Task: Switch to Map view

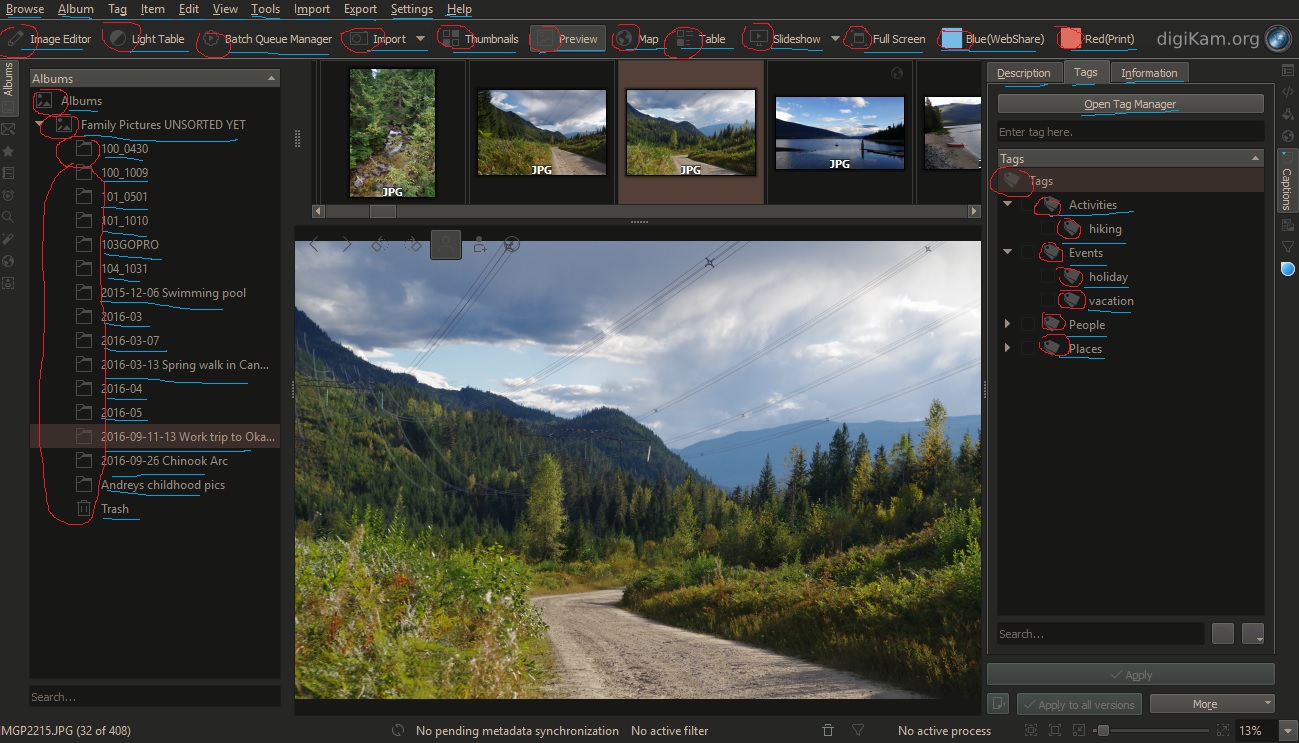Action: pos(638,39)
